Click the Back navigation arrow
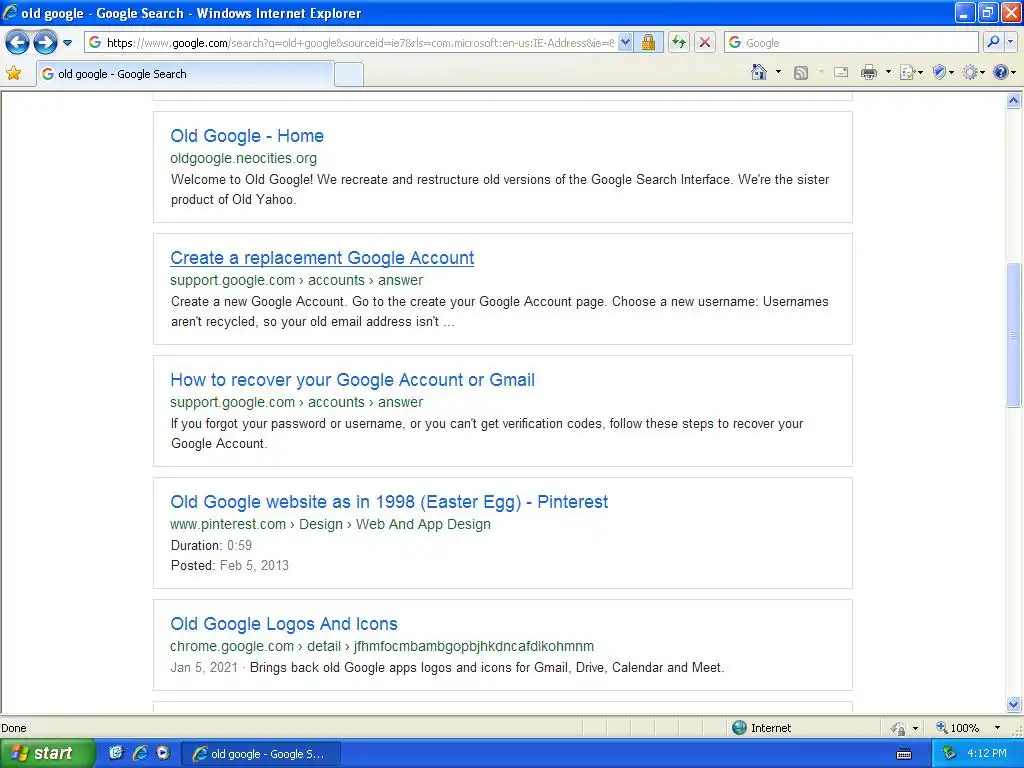Screen dimensions: 1024x768 coord(18,43)
